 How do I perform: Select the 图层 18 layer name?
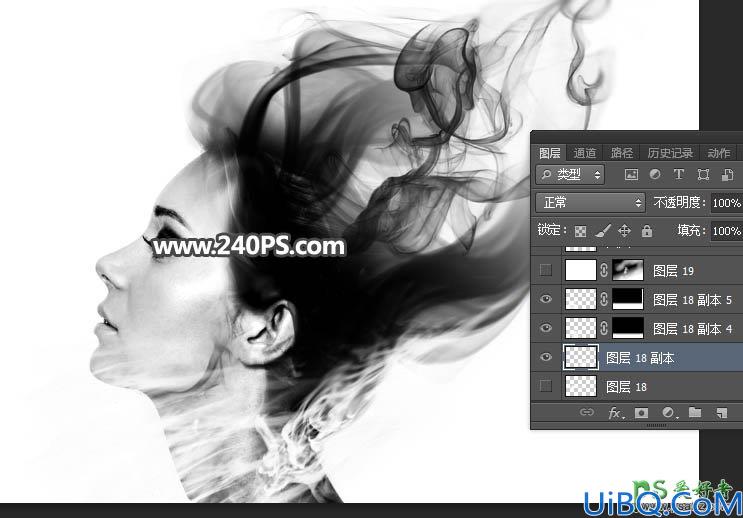pyautogui.click(x=626, y=387)
